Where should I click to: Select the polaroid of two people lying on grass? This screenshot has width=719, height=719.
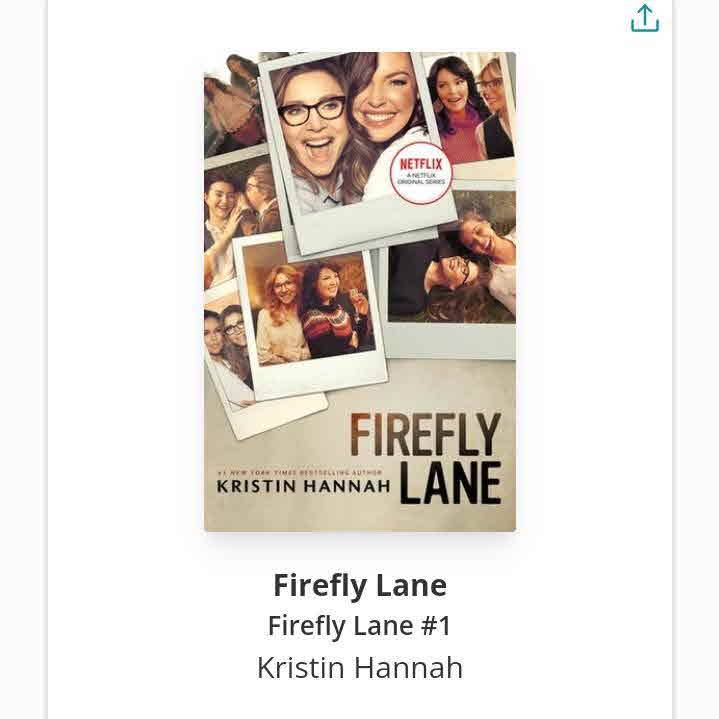451,271
